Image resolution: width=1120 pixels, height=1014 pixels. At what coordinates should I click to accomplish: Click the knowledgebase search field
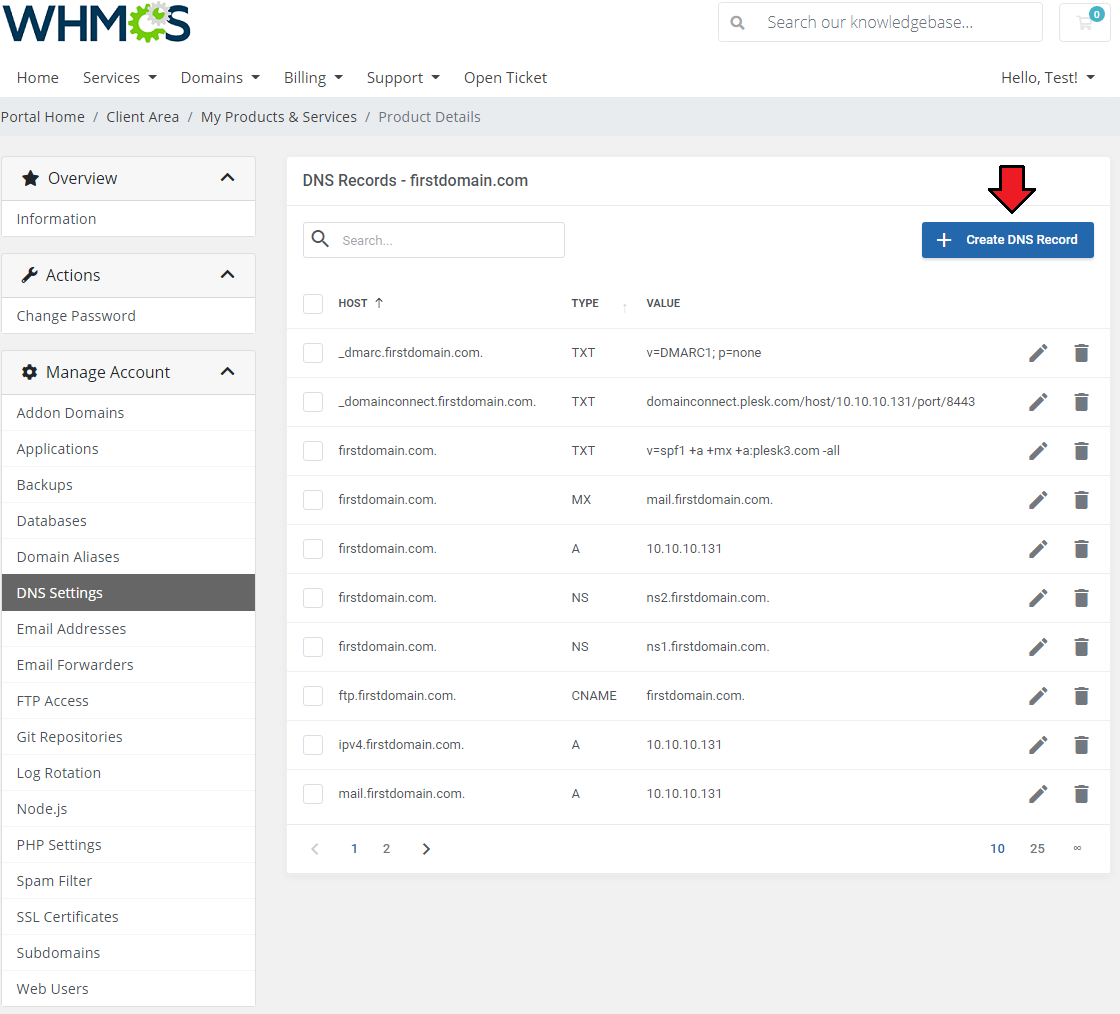click(880, 22)
